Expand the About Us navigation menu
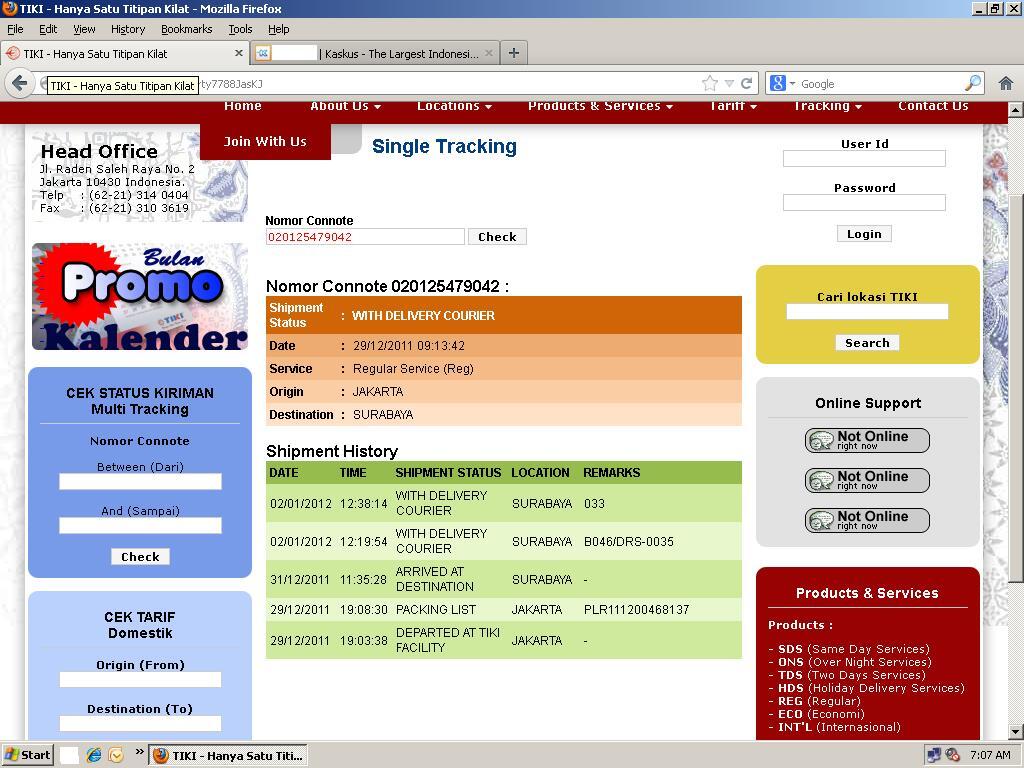 point(345,106)
